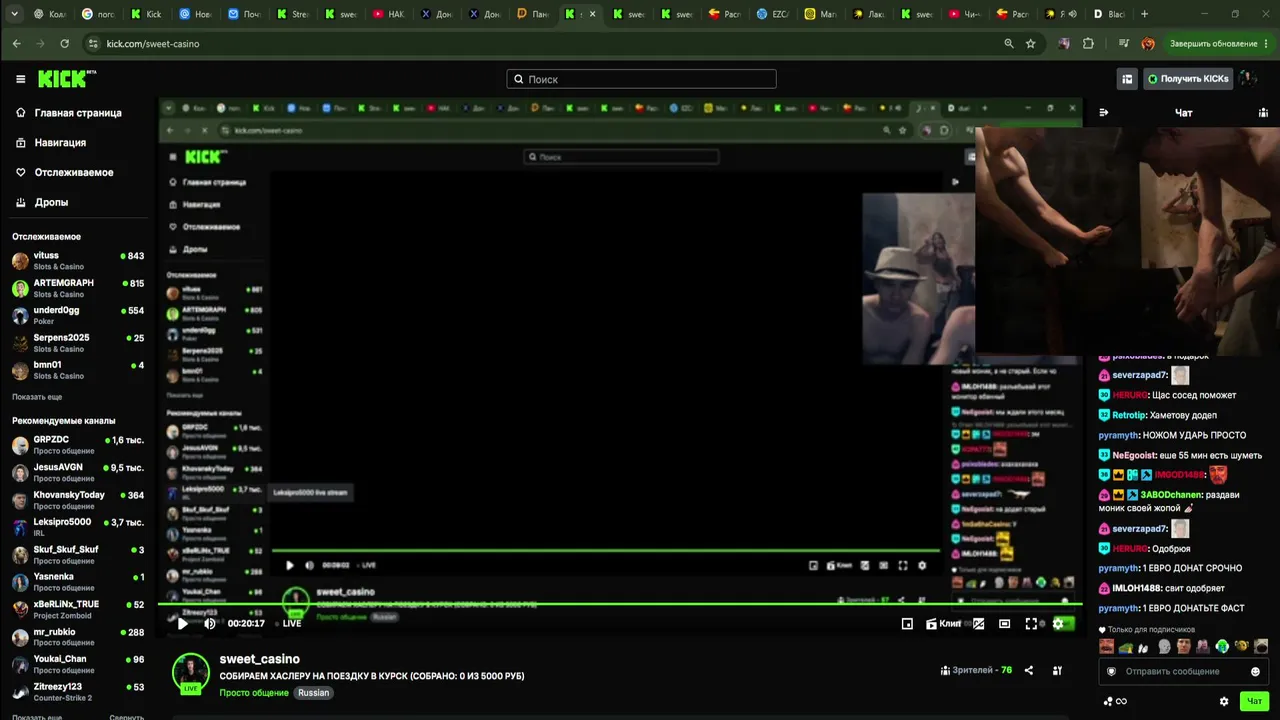
Task: Toggle picture-in-picture mini player icon
Action: pos(907,623)
